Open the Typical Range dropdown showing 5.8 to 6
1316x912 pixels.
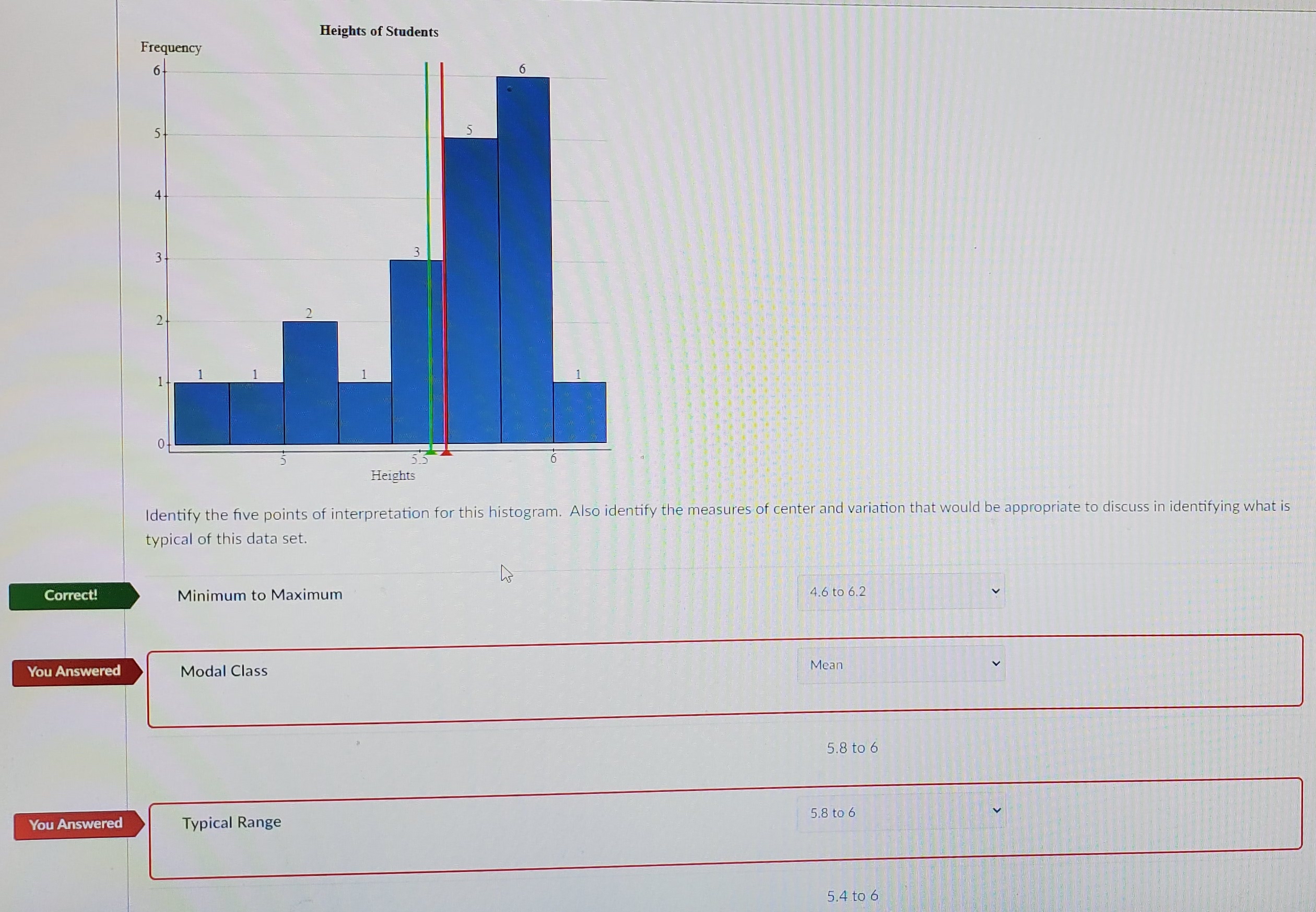coord(901,812)
